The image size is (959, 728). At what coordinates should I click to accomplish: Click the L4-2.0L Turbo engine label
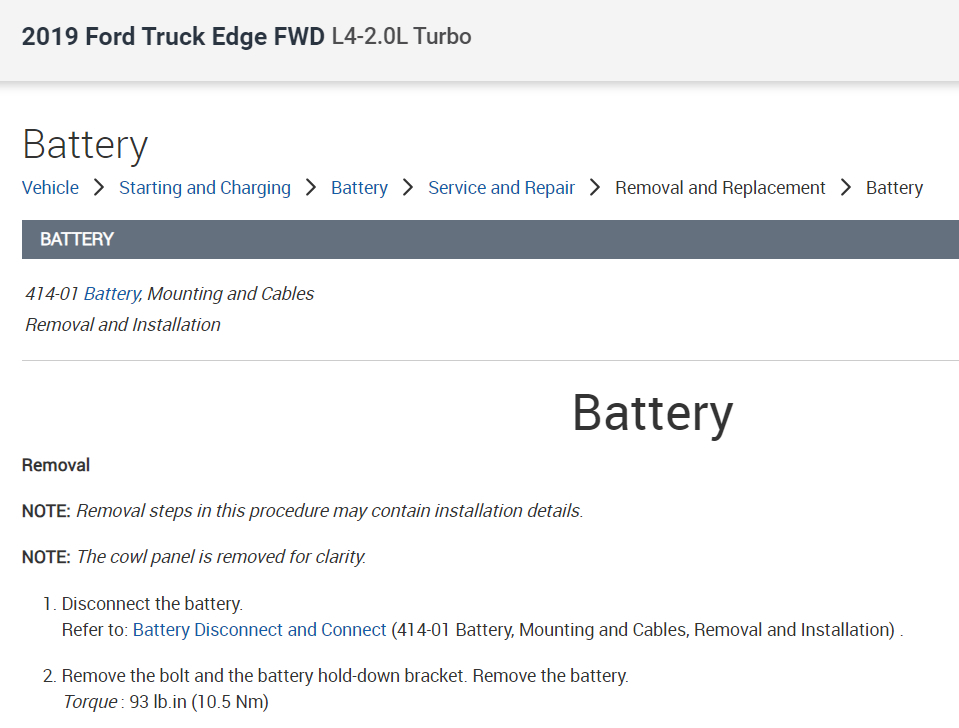point(401,37)
